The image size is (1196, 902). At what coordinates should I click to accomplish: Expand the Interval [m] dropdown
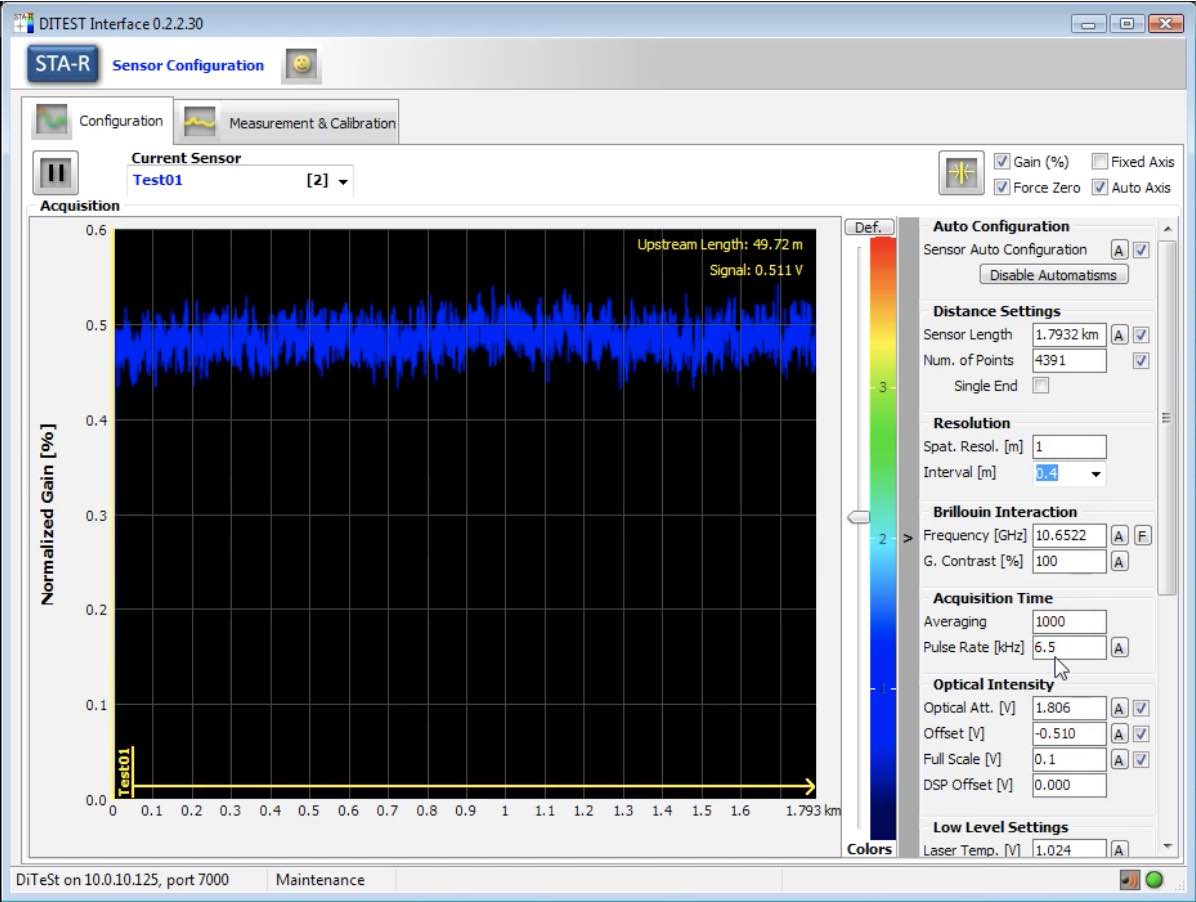[1095, 474]
